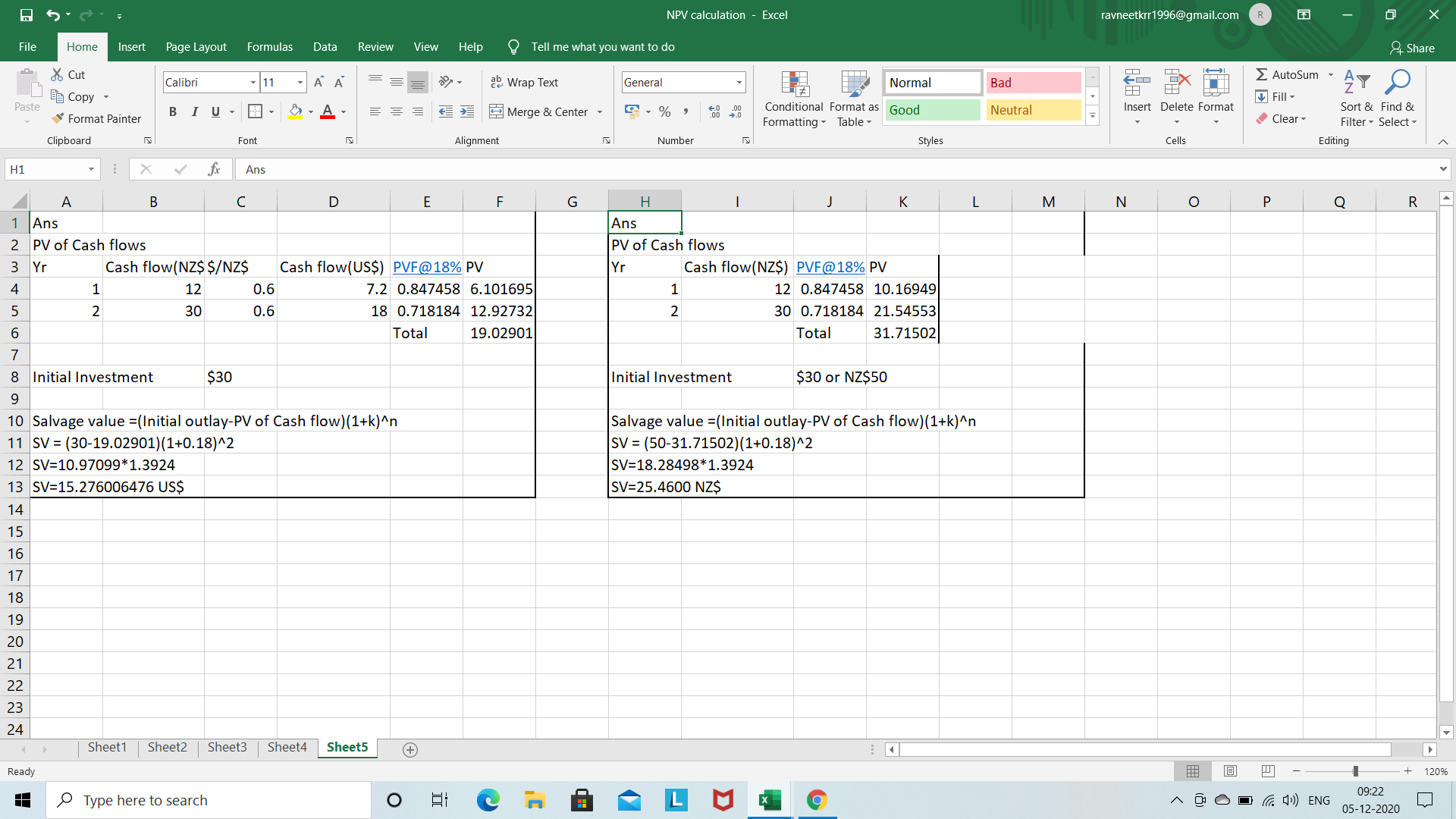Toggle Align Left
This screenshot has width=1456, height=819.
pos(375,111)
